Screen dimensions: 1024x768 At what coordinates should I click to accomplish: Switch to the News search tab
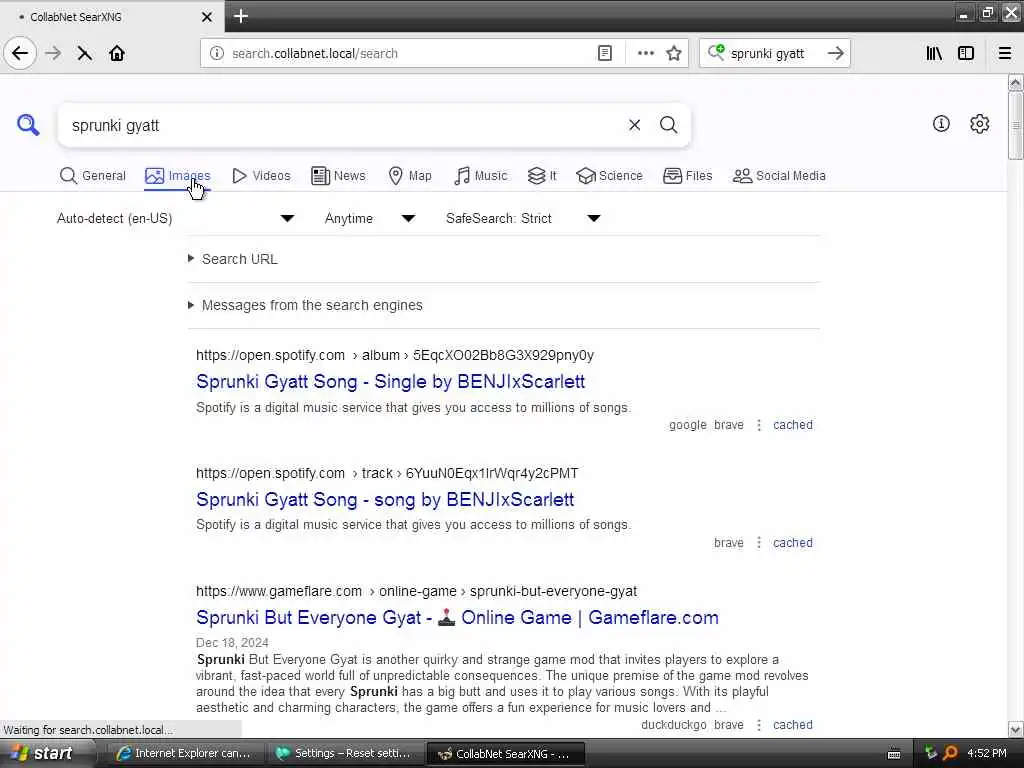[338, 176]
